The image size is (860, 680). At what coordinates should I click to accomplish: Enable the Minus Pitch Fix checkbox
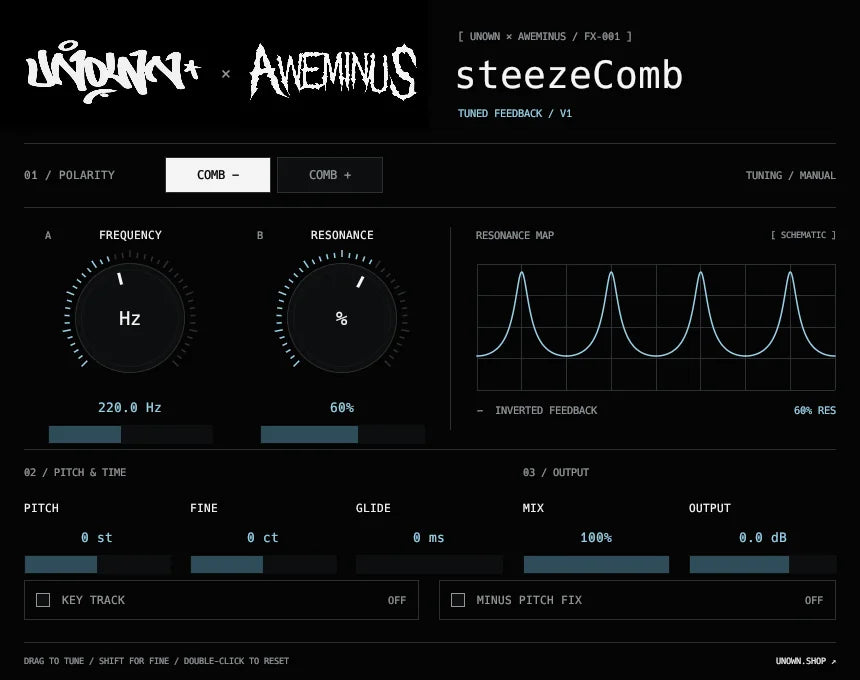point(458,600)
